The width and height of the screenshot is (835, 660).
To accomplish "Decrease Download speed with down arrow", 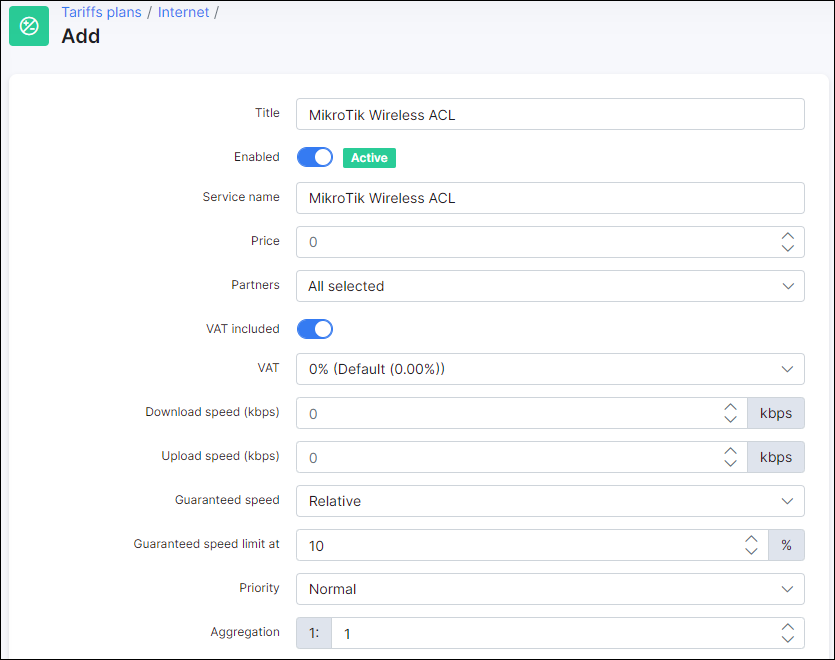I will coord(730,419).
